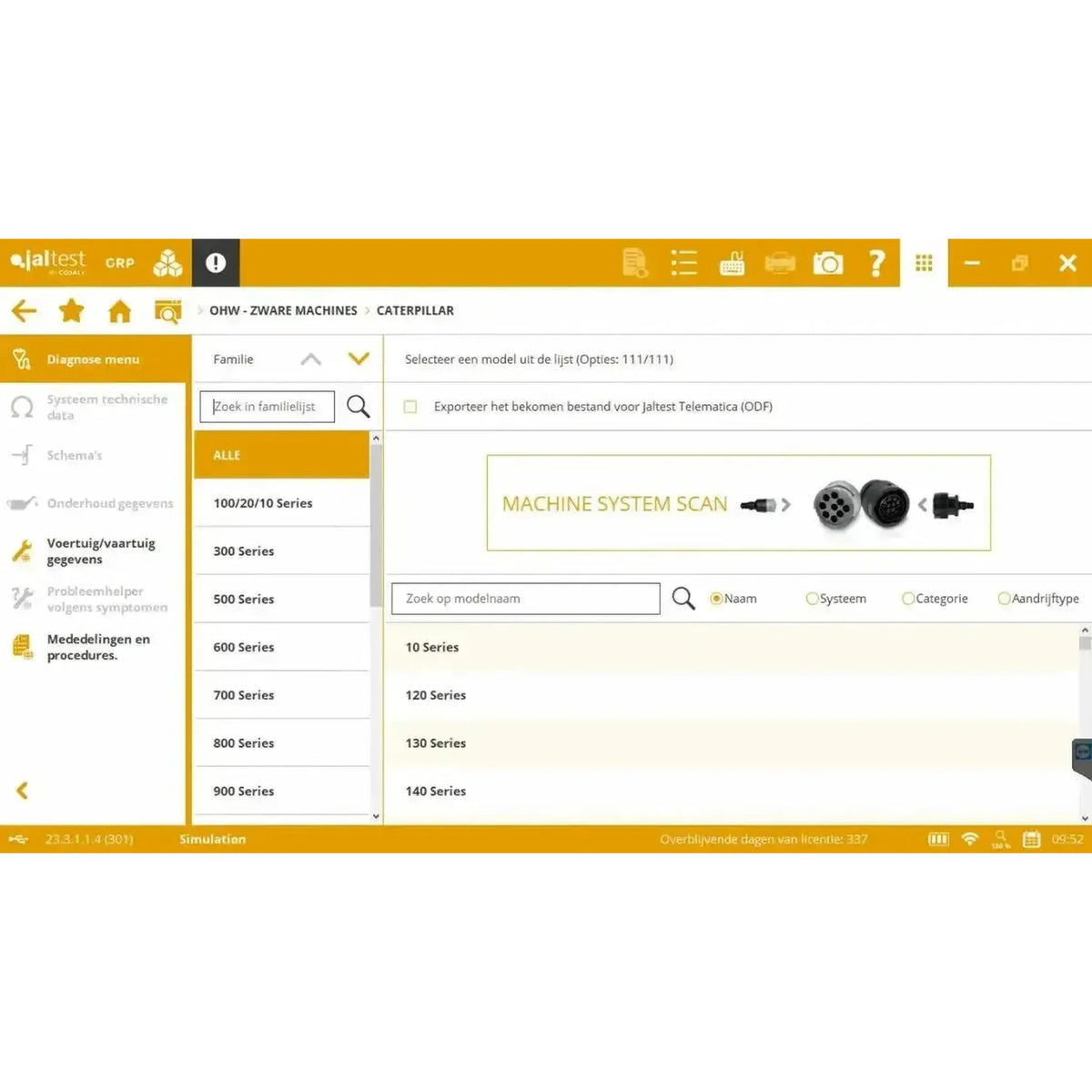Screen dimensions: 1092x1092
Task: Click the Machine System Scan button
Action: pyautogui.click(x=738, y=503)
